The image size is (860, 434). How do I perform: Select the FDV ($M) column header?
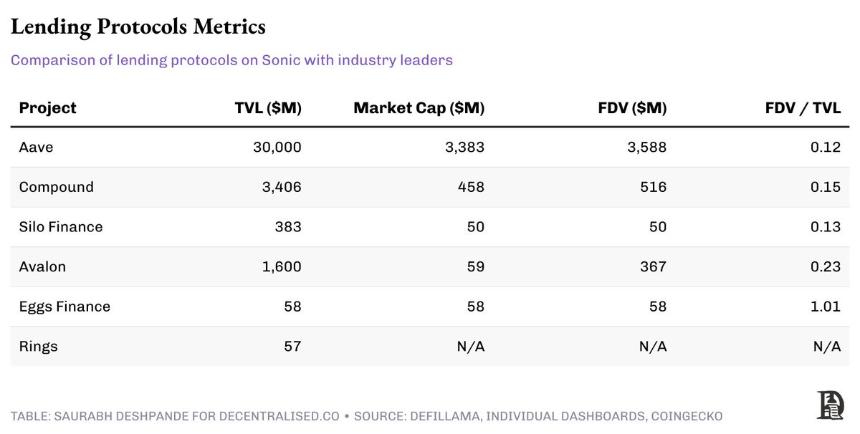pyautogui.click(x=632, y=108)
